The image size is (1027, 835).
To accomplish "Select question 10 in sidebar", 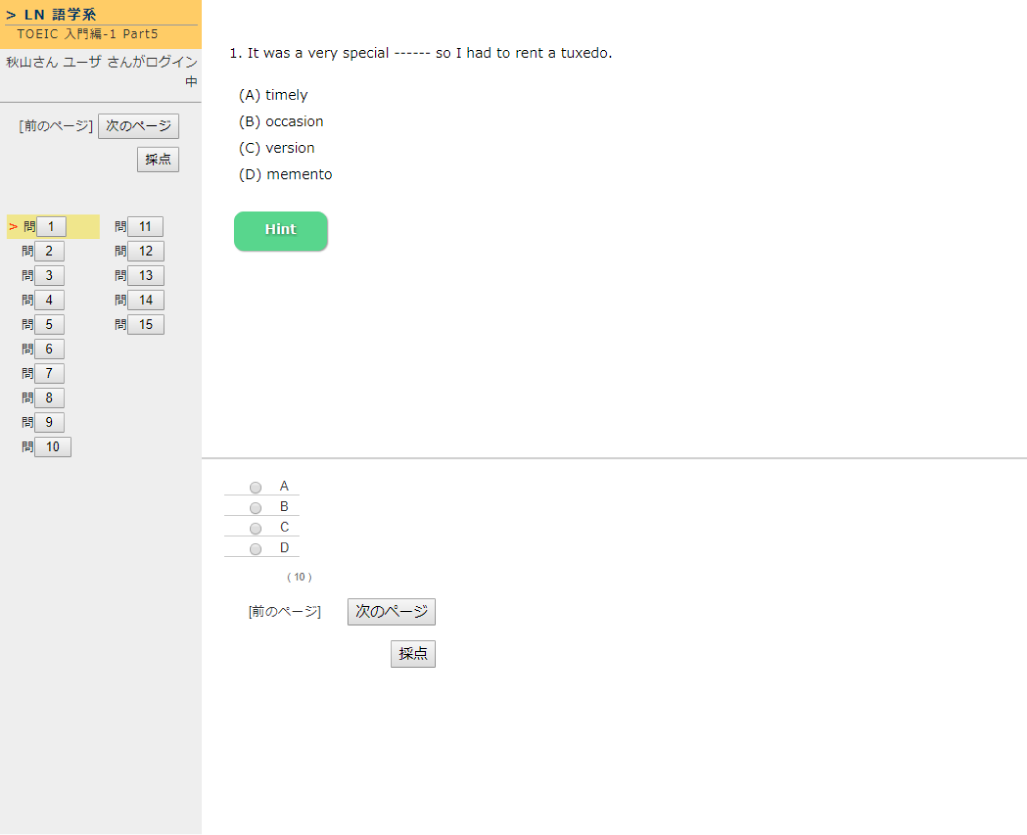I will click(52, 447).
